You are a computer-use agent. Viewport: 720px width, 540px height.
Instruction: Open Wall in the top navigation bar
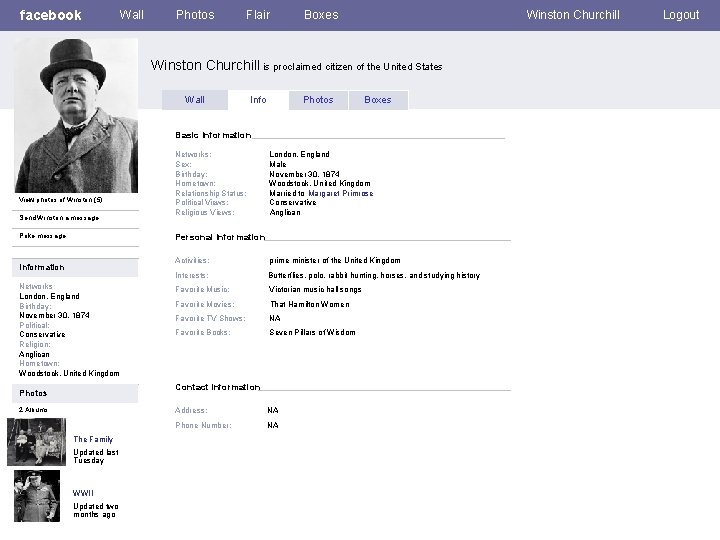pos(131,15)
